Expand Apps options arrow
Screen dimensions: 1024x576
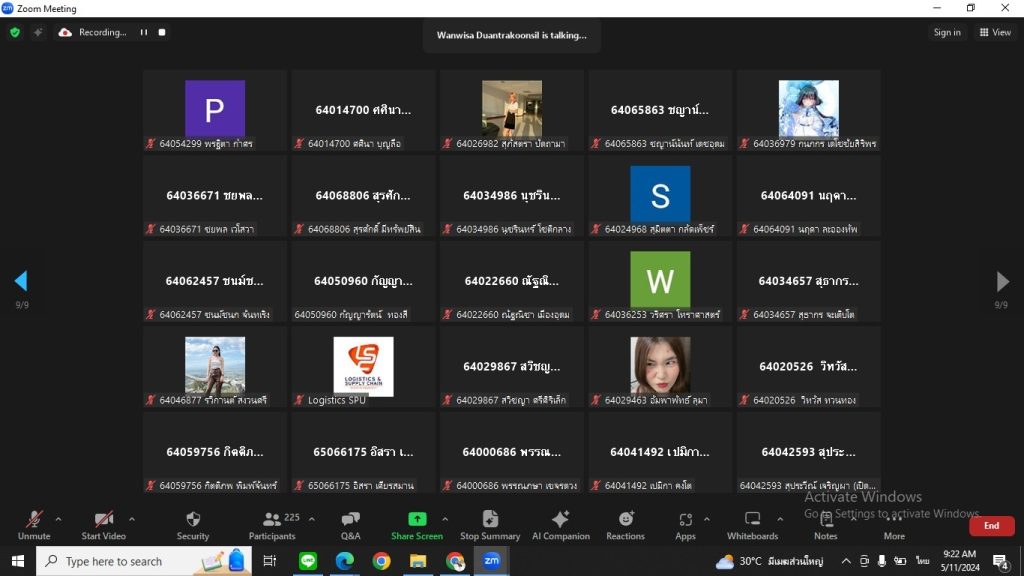(707, 519)
